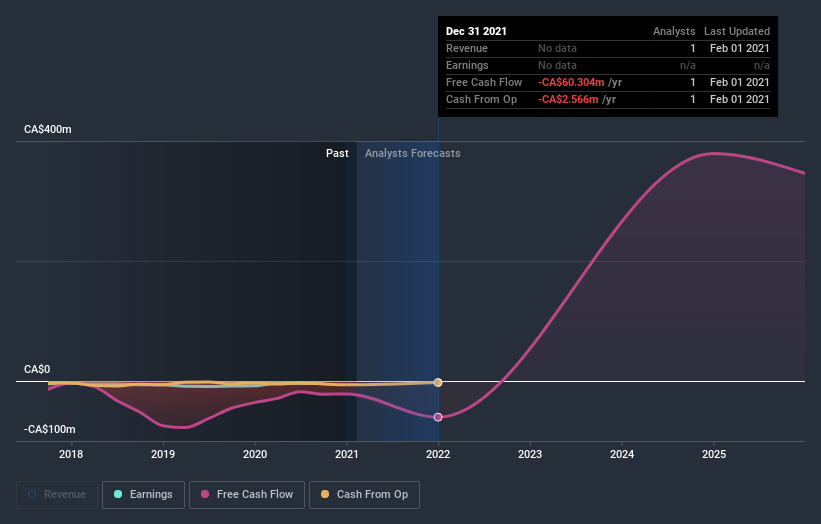Click the 2018 x-axis label
The width and height of the screenshot is (821, 524).
click(71, 454)
